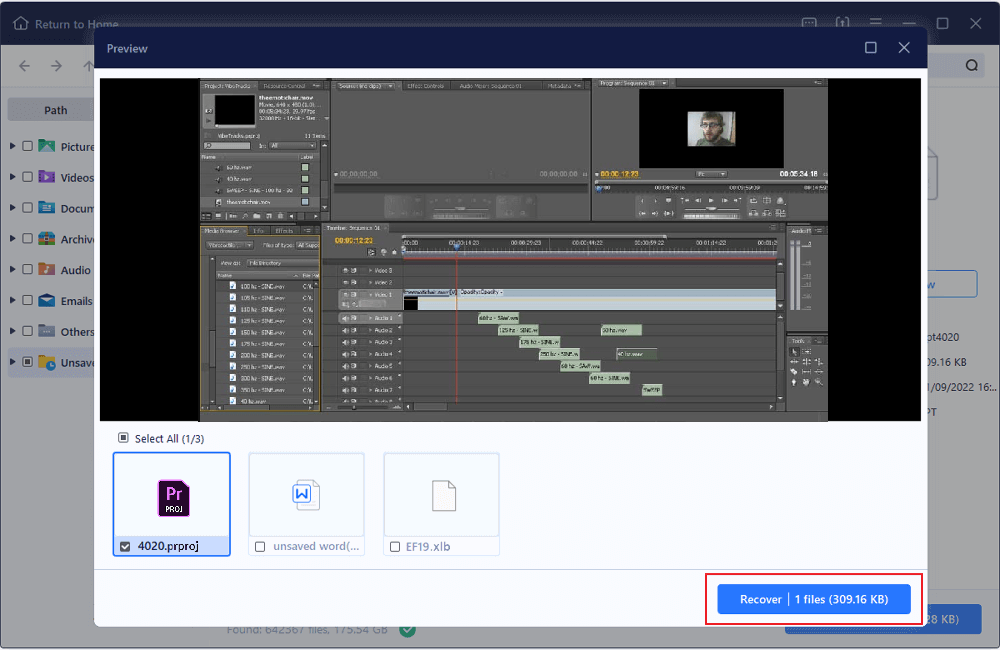Select the Premiere project file icon
The image size is (1000, 650).
[173, 497]
